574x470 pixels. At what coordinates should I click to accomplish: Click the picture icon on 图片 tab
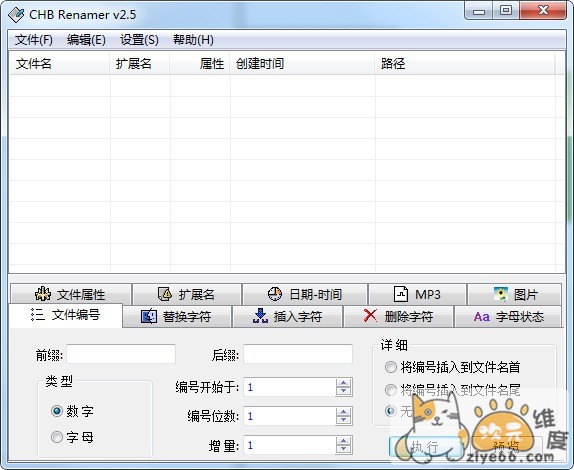[x=500, y=294]
